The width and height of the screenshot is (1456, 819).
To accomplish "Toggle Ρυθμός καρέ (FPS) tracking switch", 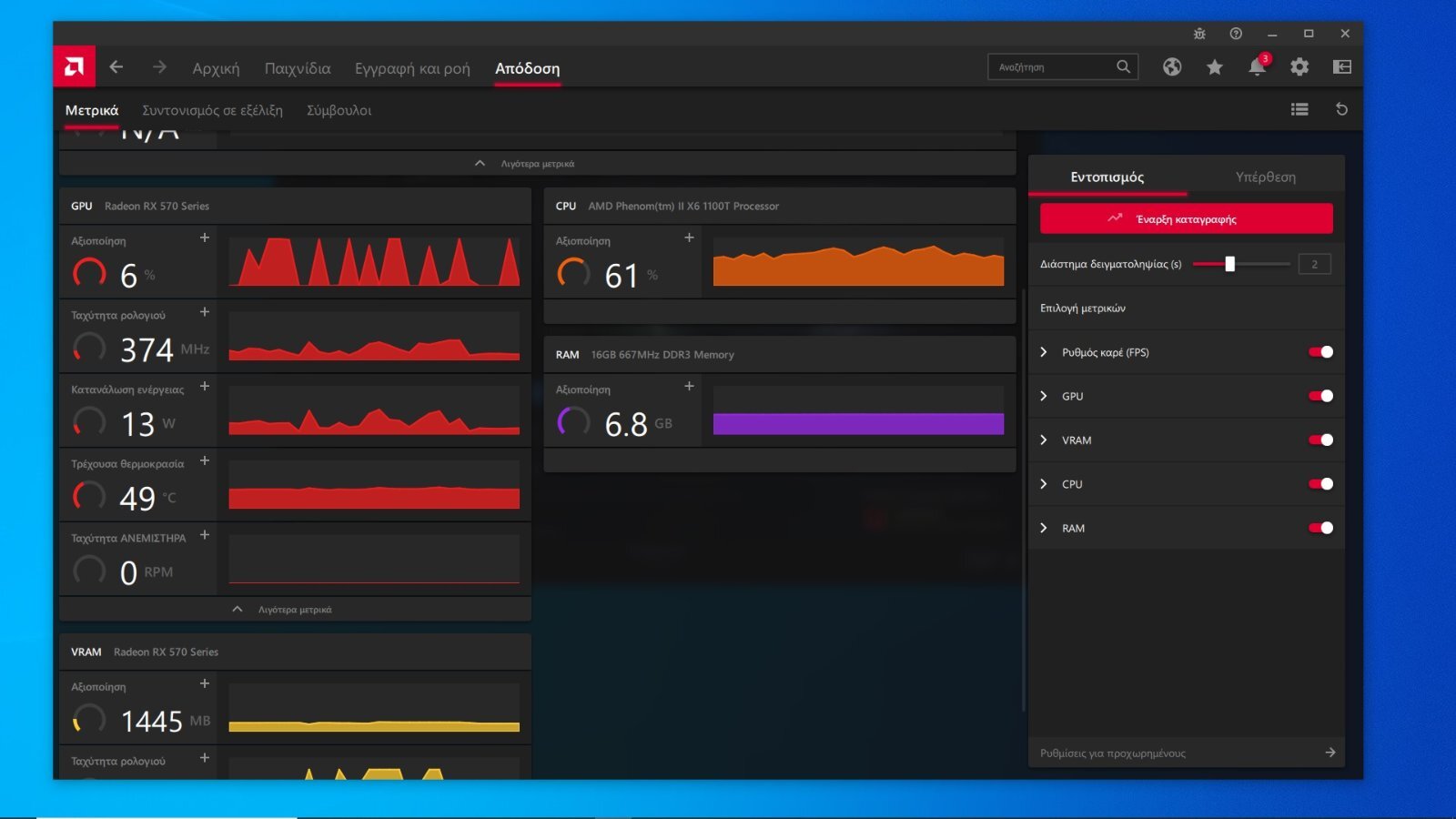I will coord(1320,352).
